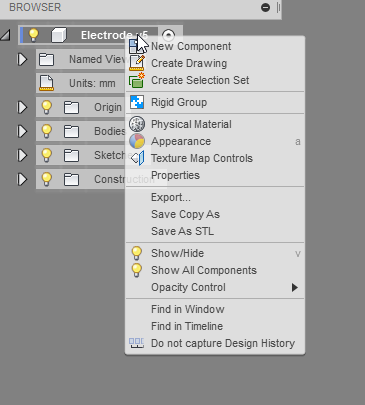The width and height of the screenshot is (365, 405).
Task: Select the Electrode v5 tree label
Action: tap(114, 35)
